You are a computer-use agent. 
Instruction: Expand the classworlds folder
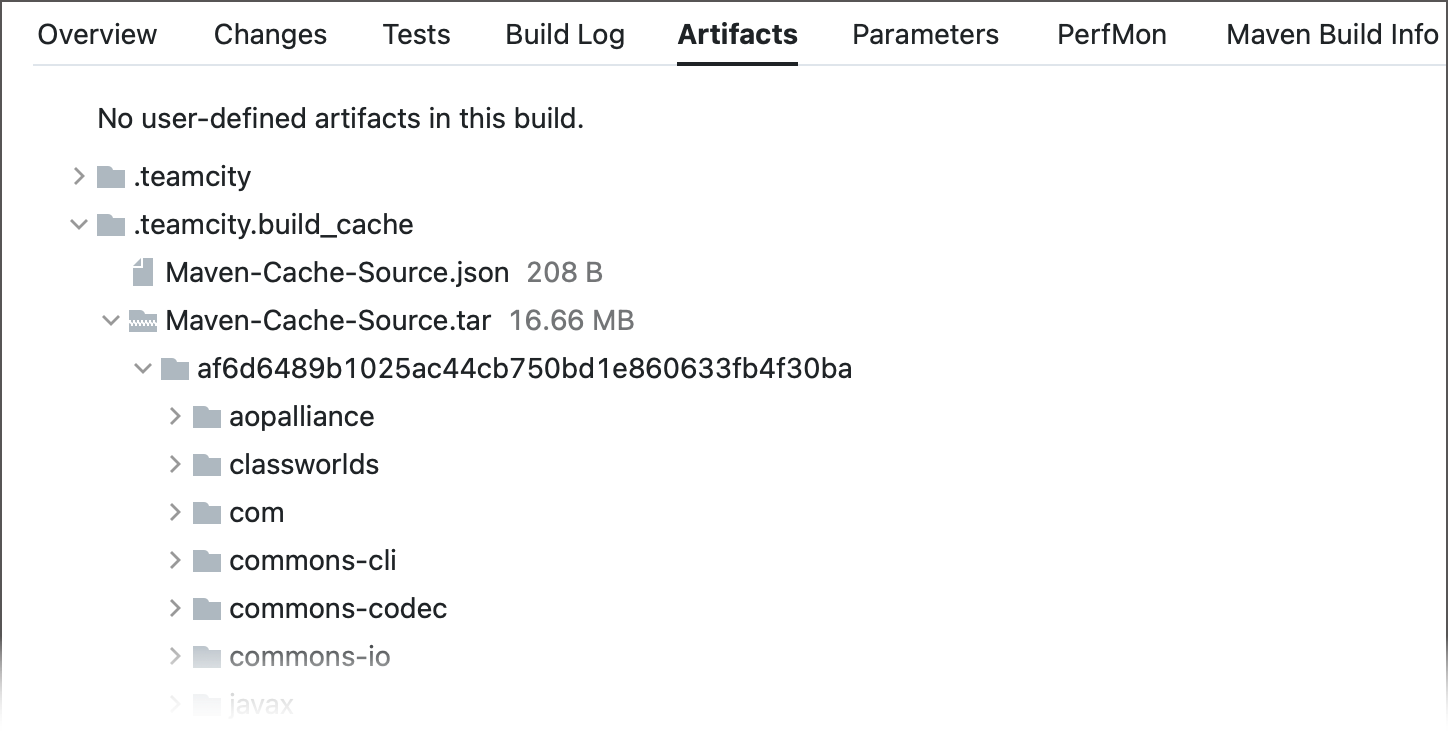tap(176, 464)
